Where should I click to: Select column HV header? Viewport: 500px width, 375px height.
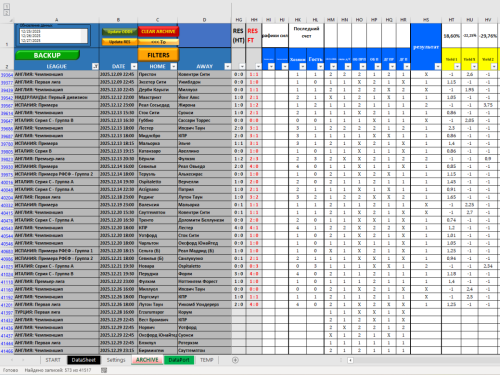488,20
